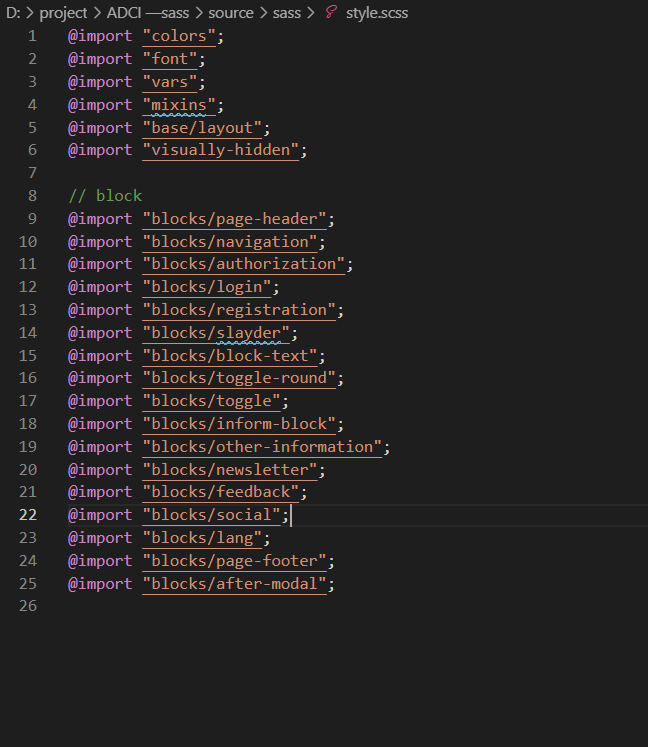Open the "blocks/inform-block" import path
This screenshot has width=648, height=747.
(x=239, y=424)
